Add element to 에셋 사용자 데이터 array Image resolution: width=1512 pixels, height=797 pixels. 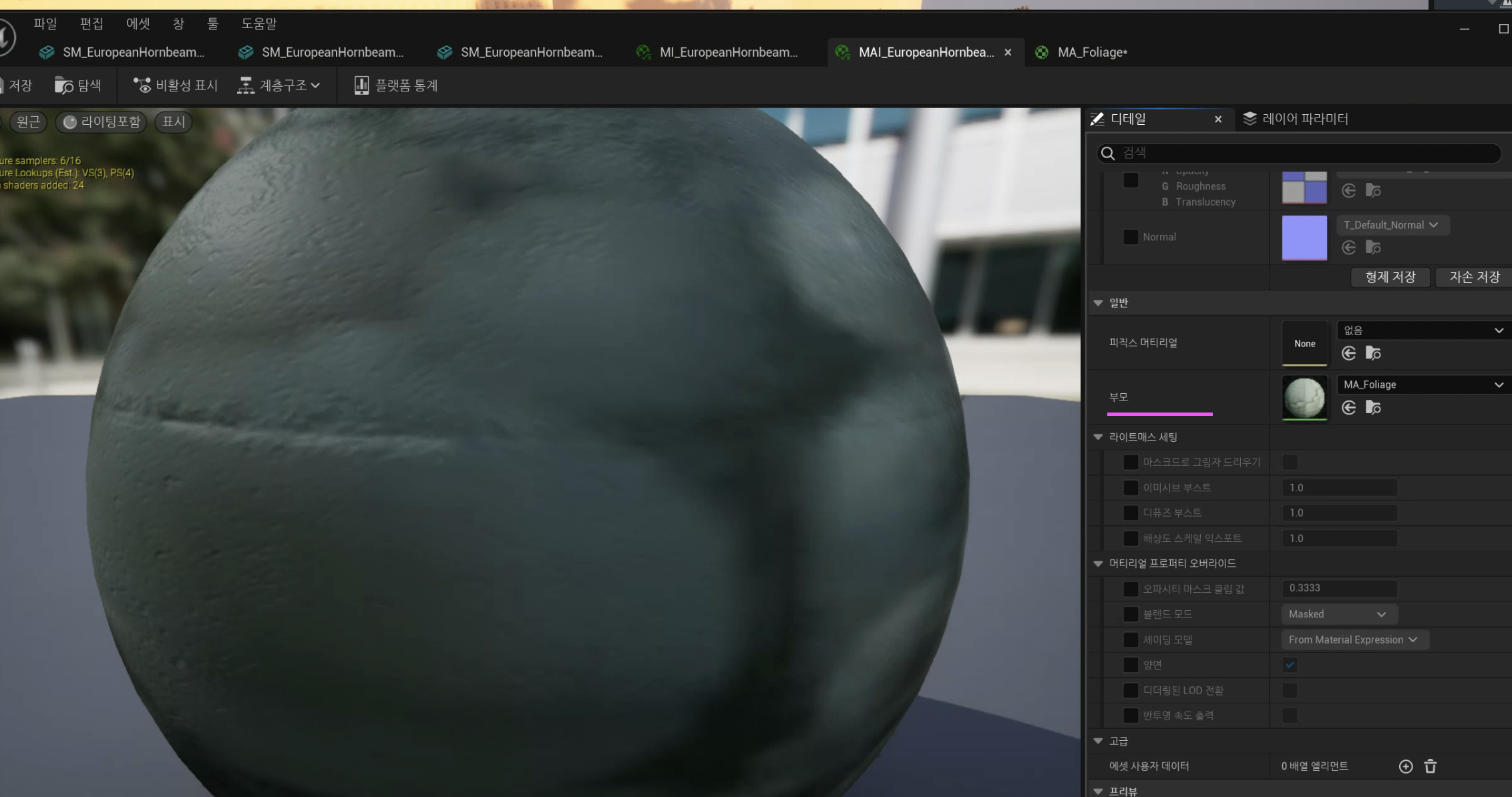coord(1406,766)
